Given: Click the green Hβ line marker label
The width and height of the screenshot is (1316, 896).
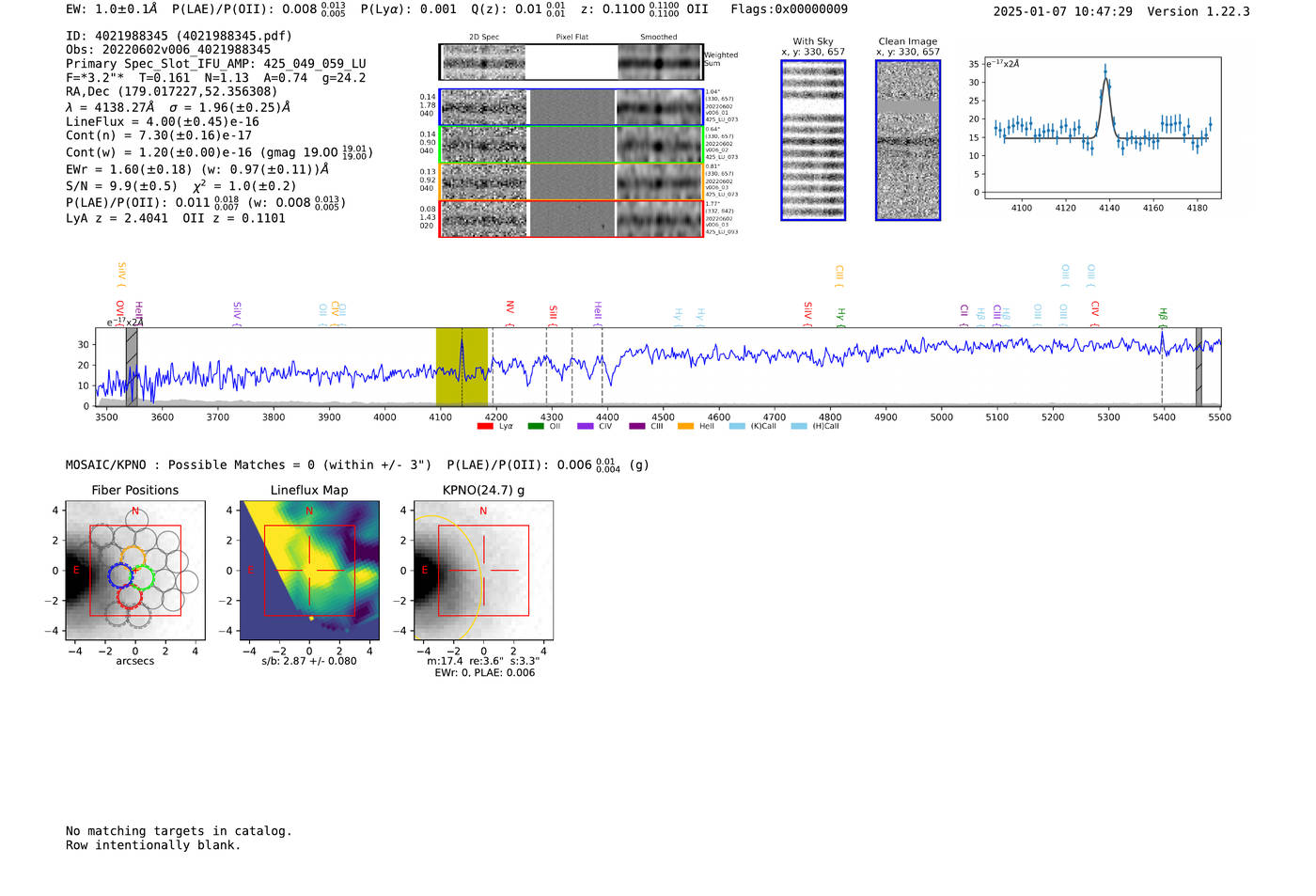Looking at the screenshot, I should 1163,315.
